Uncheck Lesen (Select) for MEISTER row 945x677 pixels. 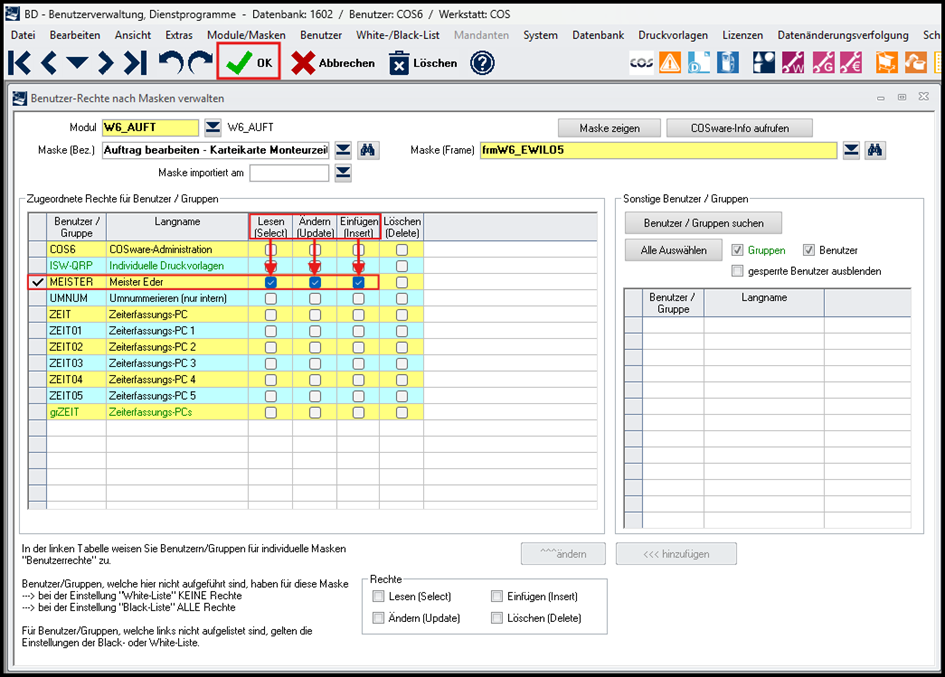(270, 283)
